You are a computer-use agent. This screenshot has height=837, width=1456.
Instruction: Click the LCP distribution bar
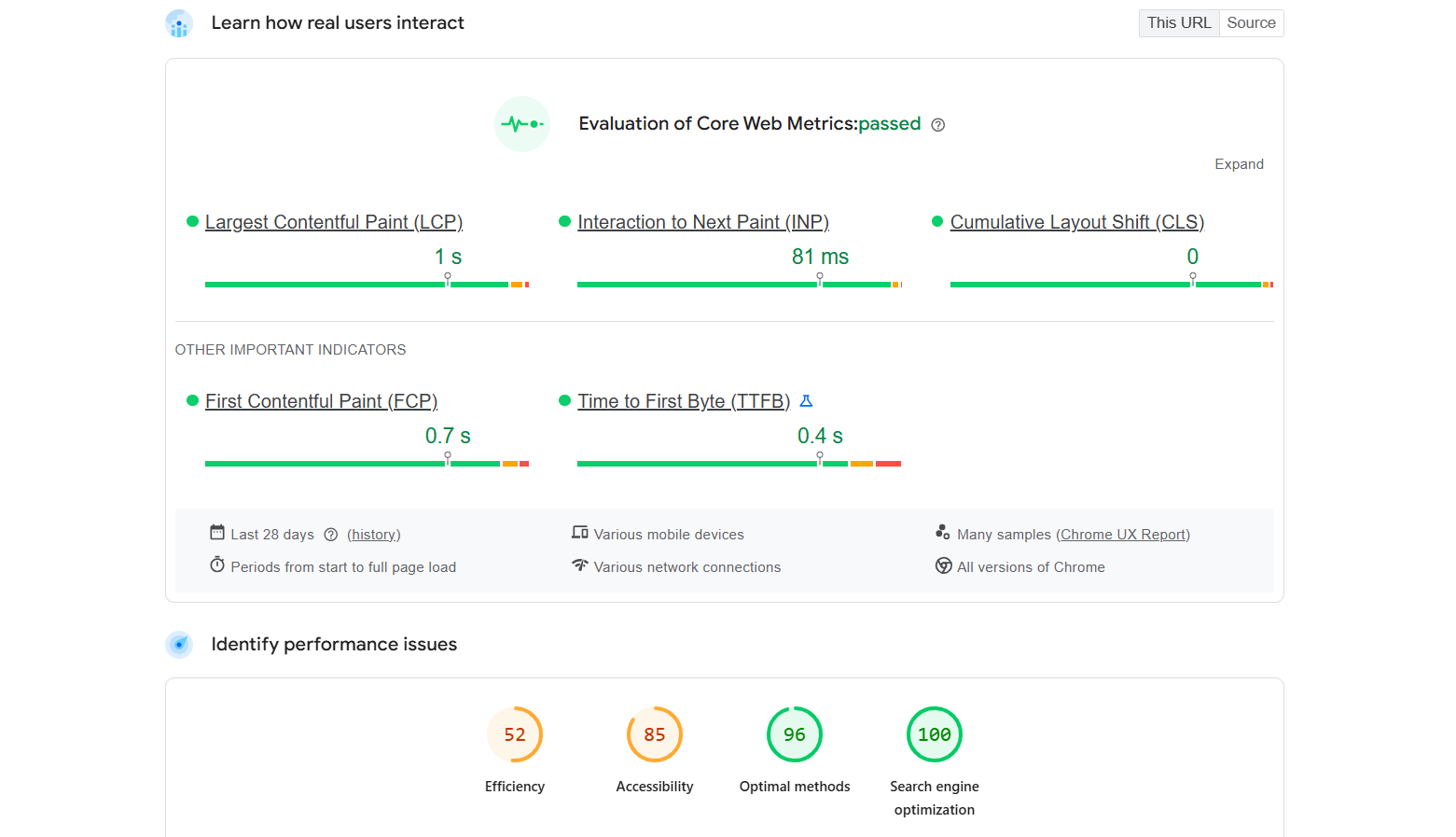[x=367, y=284]
